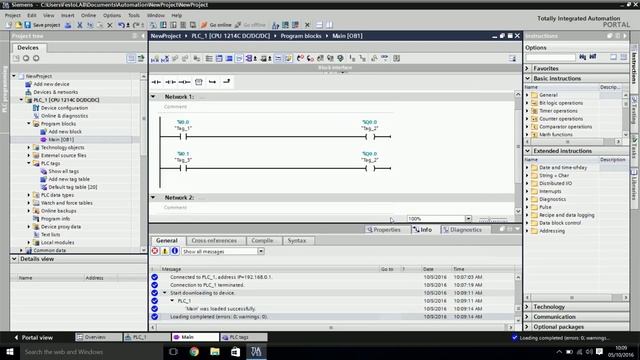640x360 pixels.
Task: Click the delete network icon in editor toolbar
Action: (x=165, y=59)
